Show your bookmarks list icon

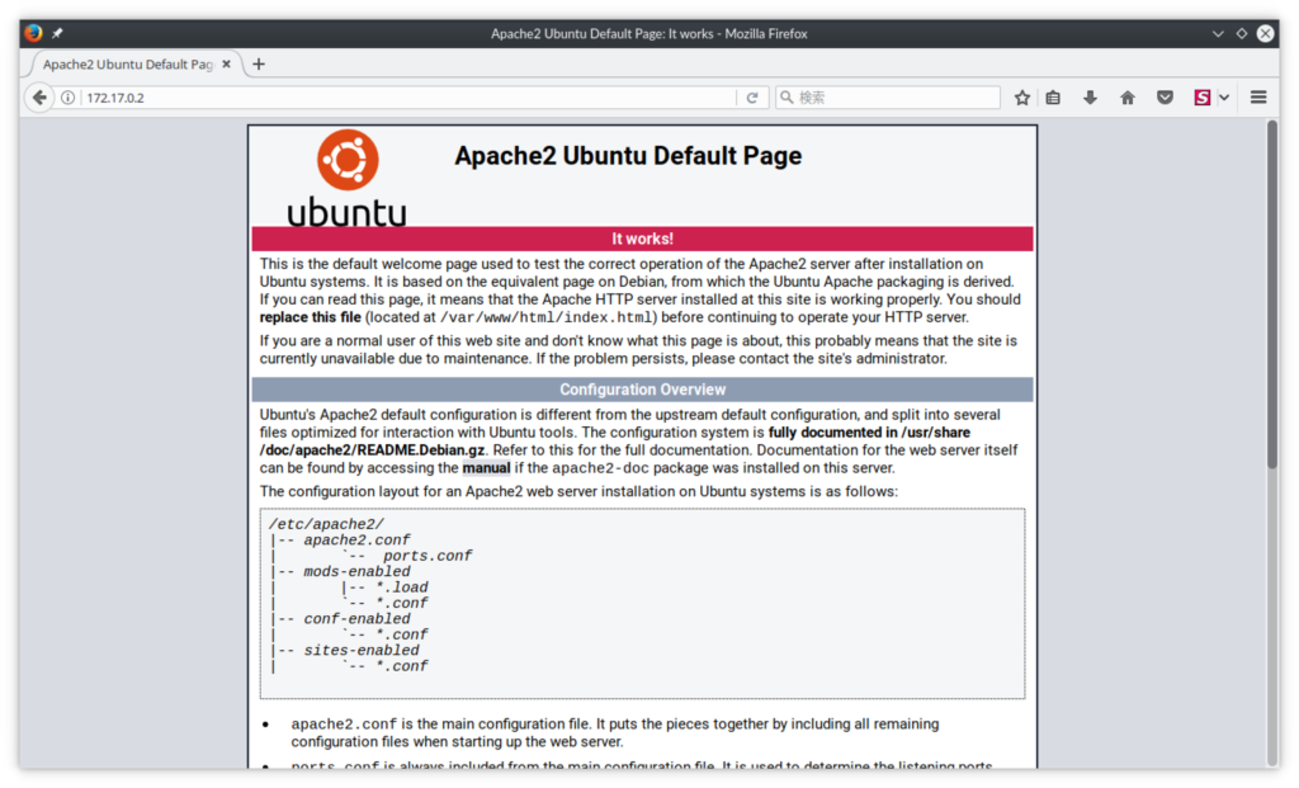coord(1053,98)
